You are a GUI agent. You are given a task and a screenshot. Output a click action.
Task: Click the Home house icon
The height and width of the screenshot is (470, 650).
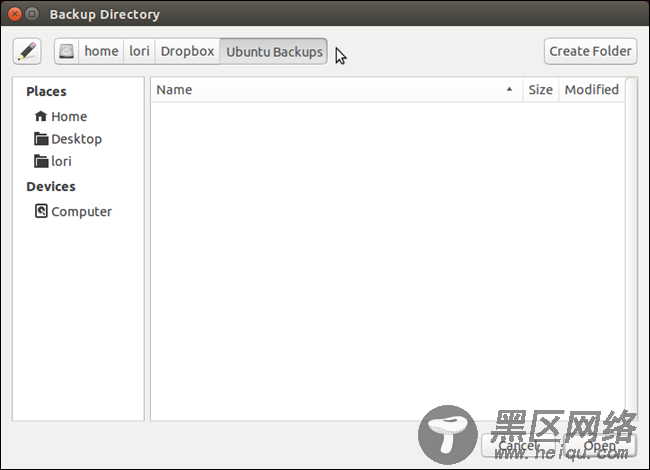coord(41,116)
